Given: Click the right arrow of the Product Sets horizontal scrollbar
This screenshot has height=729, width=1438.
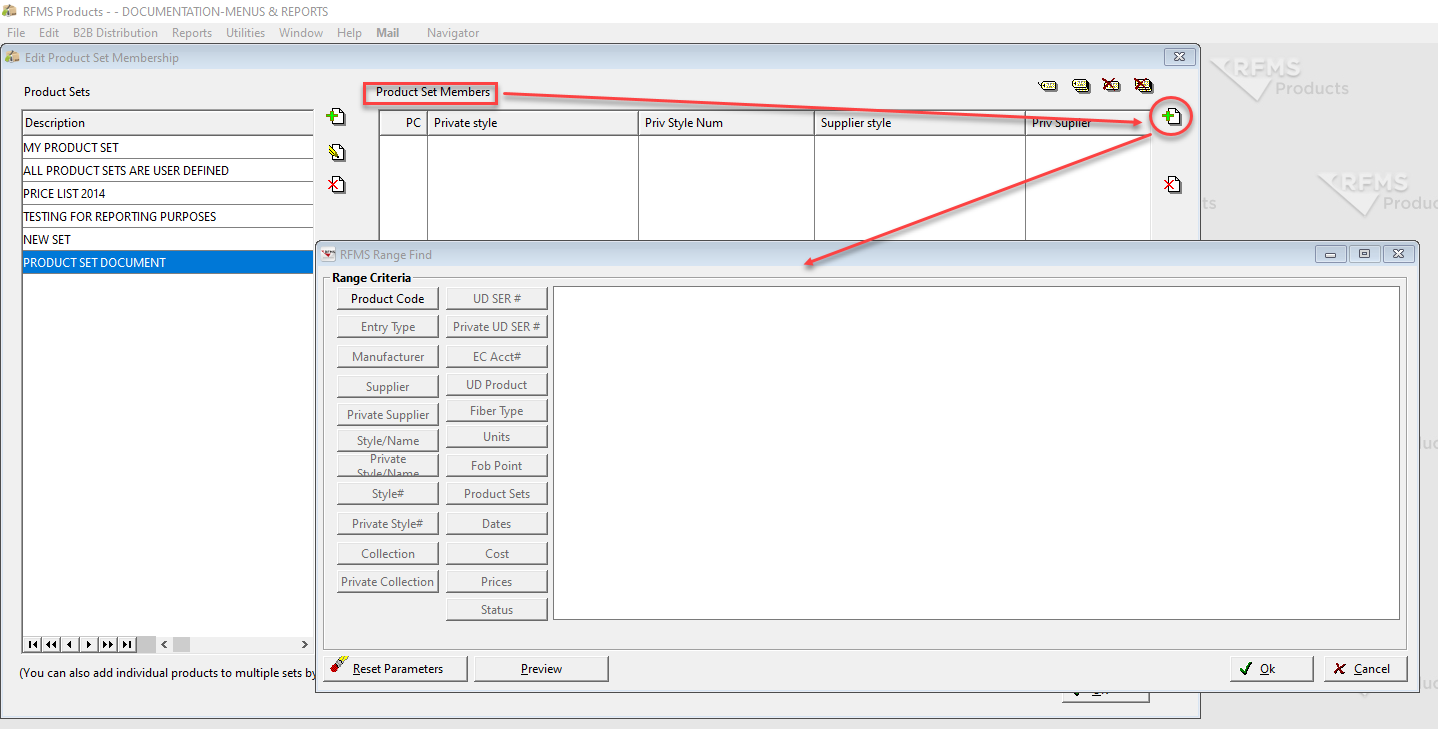Looking at the screenshot, I should tap(305, 644).
